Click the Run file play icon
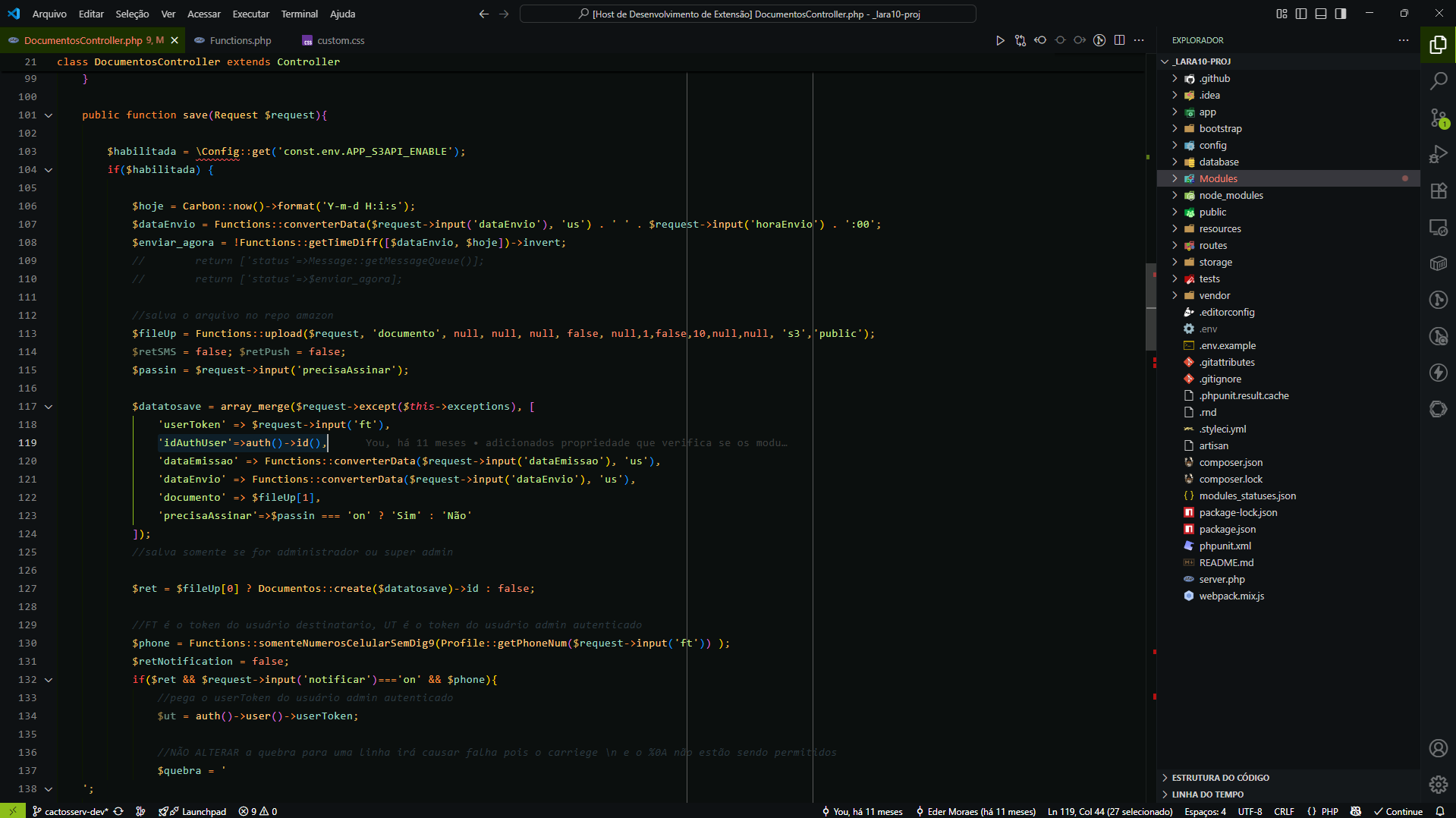This screenshot has width=1456, height=818. [x=1000, y=40]
